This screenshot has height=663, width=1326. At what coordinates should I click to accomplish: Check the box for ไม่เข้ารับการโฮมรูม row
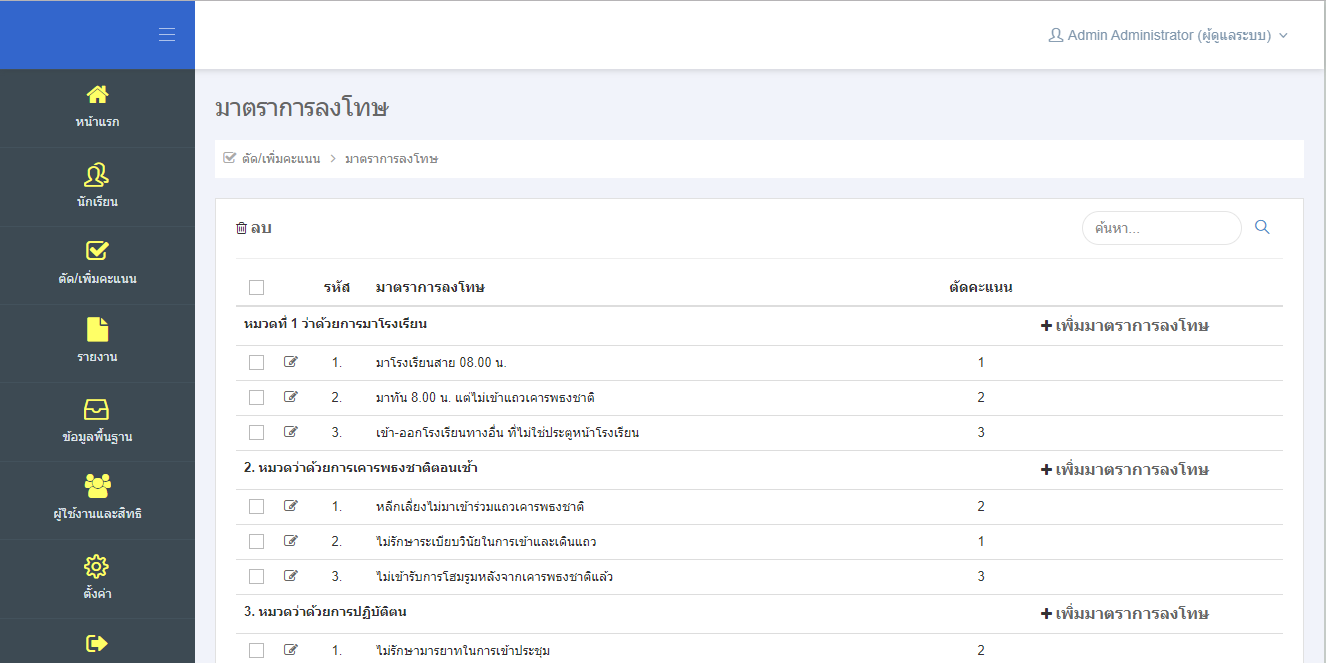[256, 577]
